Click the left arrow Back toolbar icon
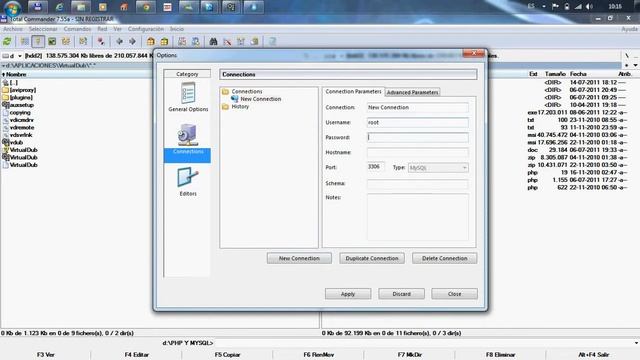Screen dimensions: 640x360 (x=119, y=42)
